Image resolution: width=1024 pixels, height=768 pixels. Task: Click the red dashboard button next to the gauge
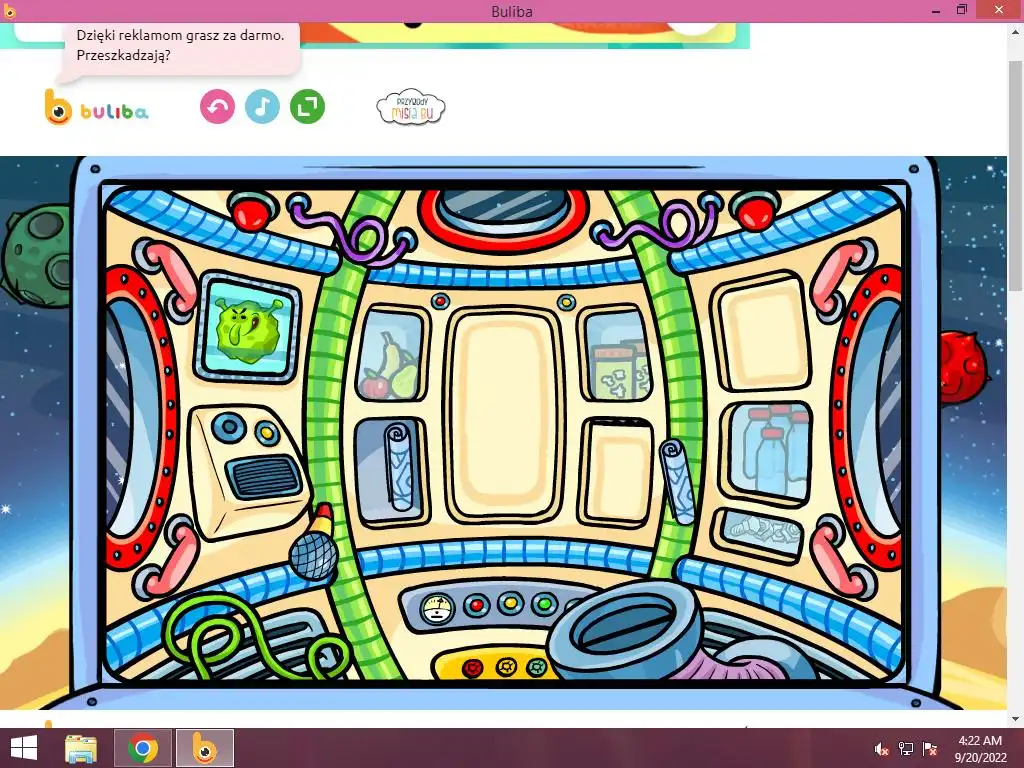coord(477,605)
